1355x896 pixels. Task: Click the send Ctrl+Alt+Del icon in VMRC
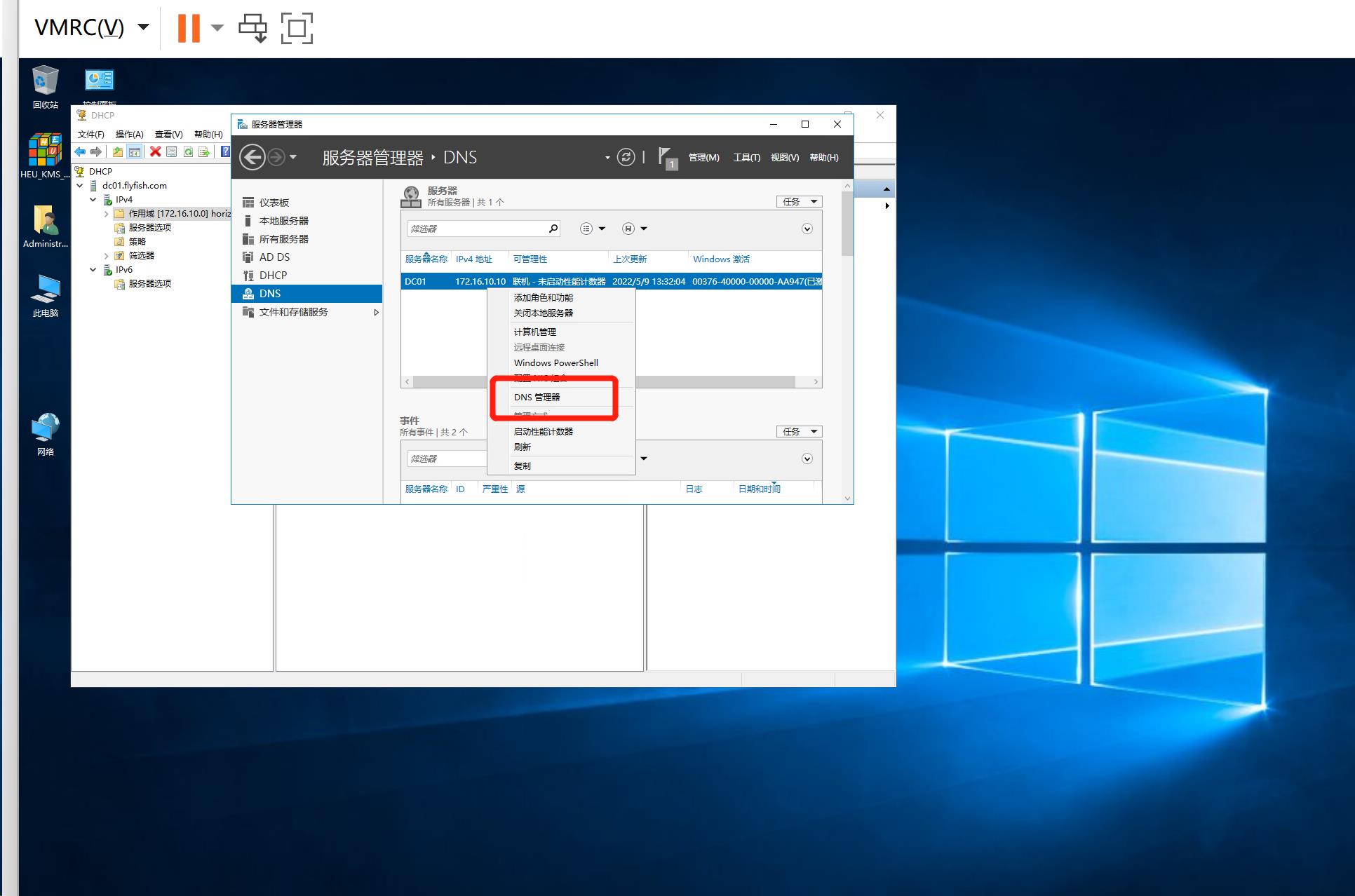(x=252, y=28)
